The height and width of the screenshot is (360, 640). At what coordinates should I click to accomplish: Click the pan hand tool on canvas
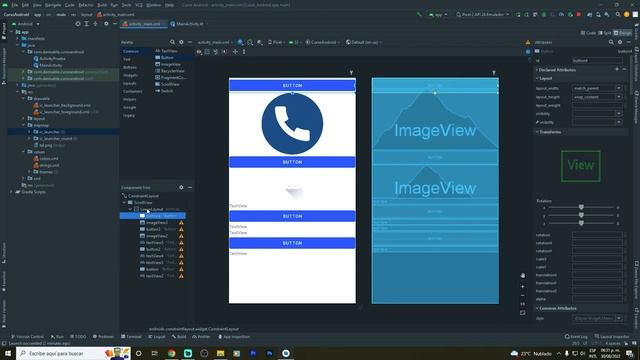[x=523, y=276]
